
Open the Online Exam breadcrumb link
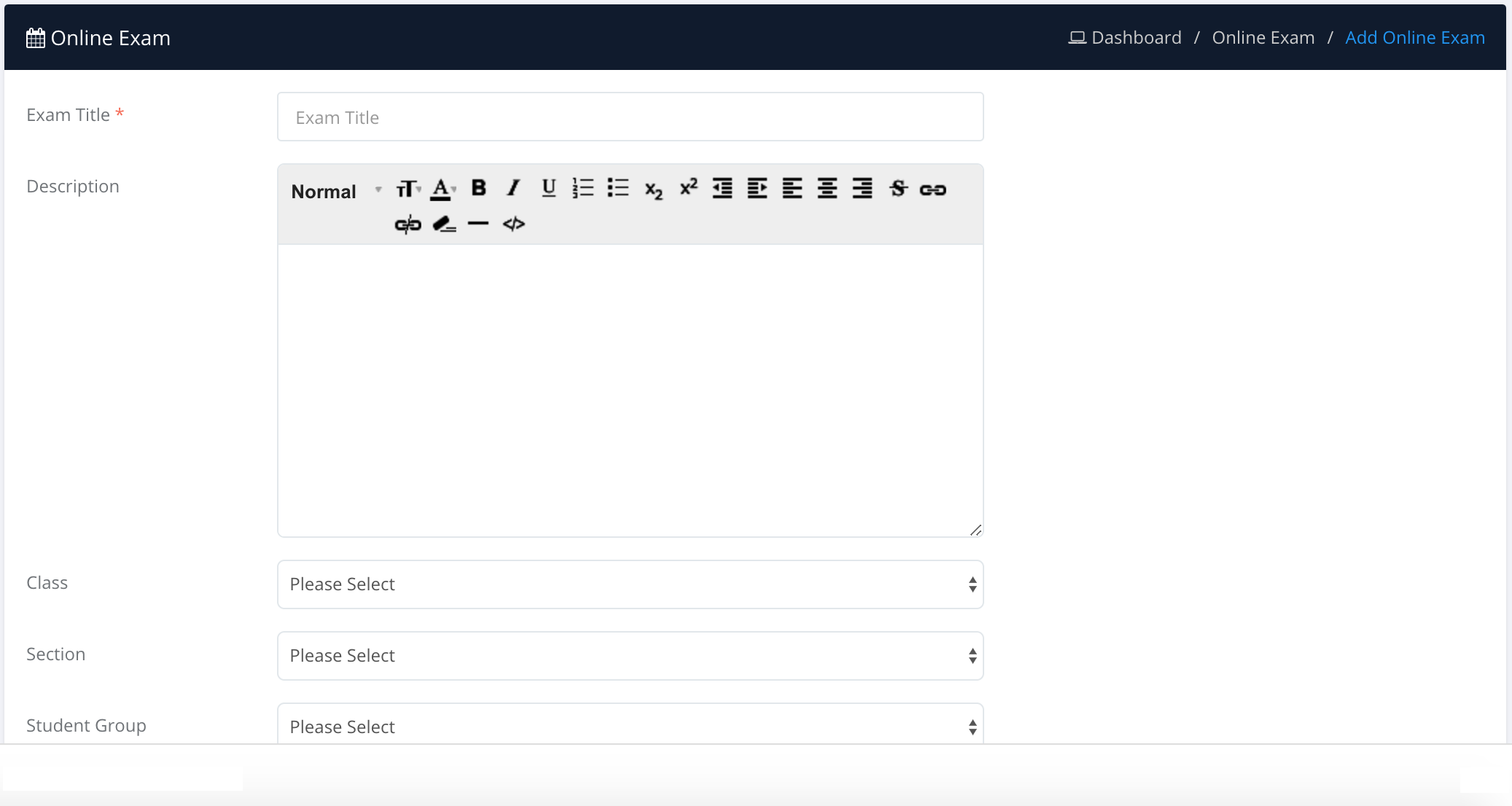[1263, 38]
